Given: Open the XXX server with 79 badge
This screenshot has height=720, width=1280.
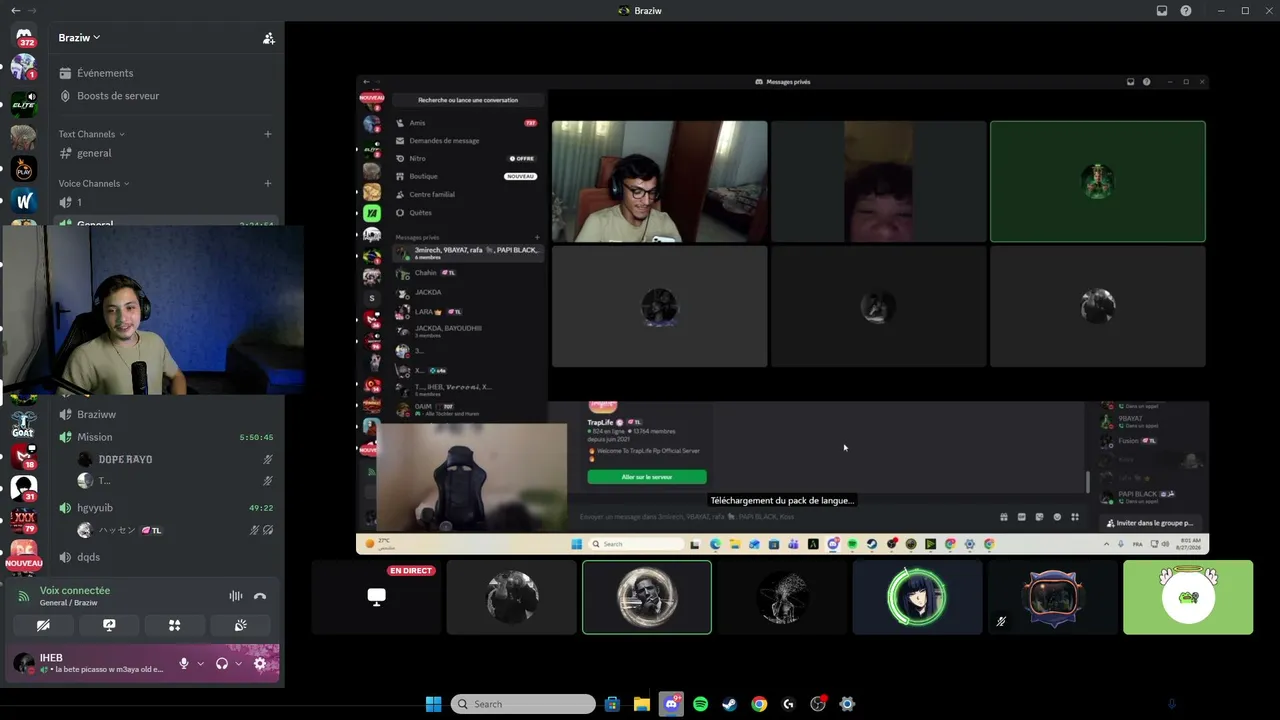Looking at the screenshot, I should [23, 521].
